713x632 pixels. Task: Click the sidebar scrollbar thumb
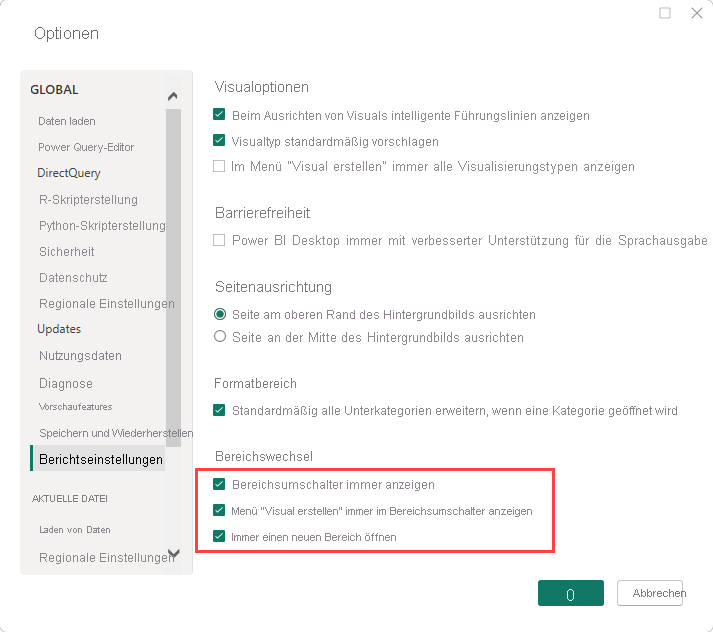tap(173, 278)
